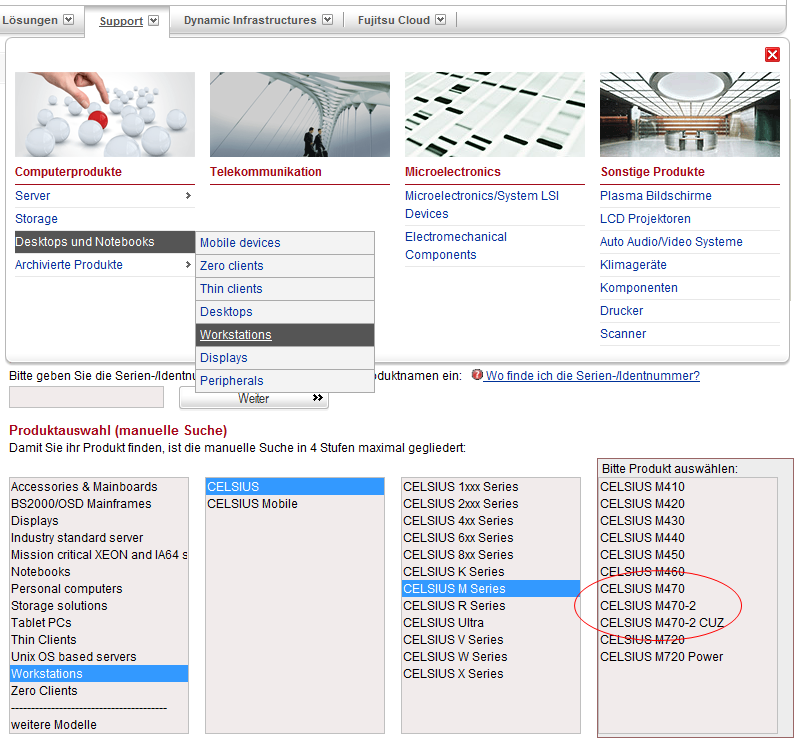Open Electromechanical Components link
Image resolution: width=808 pixels, height=745 pixels.
(x=456, y=246)
